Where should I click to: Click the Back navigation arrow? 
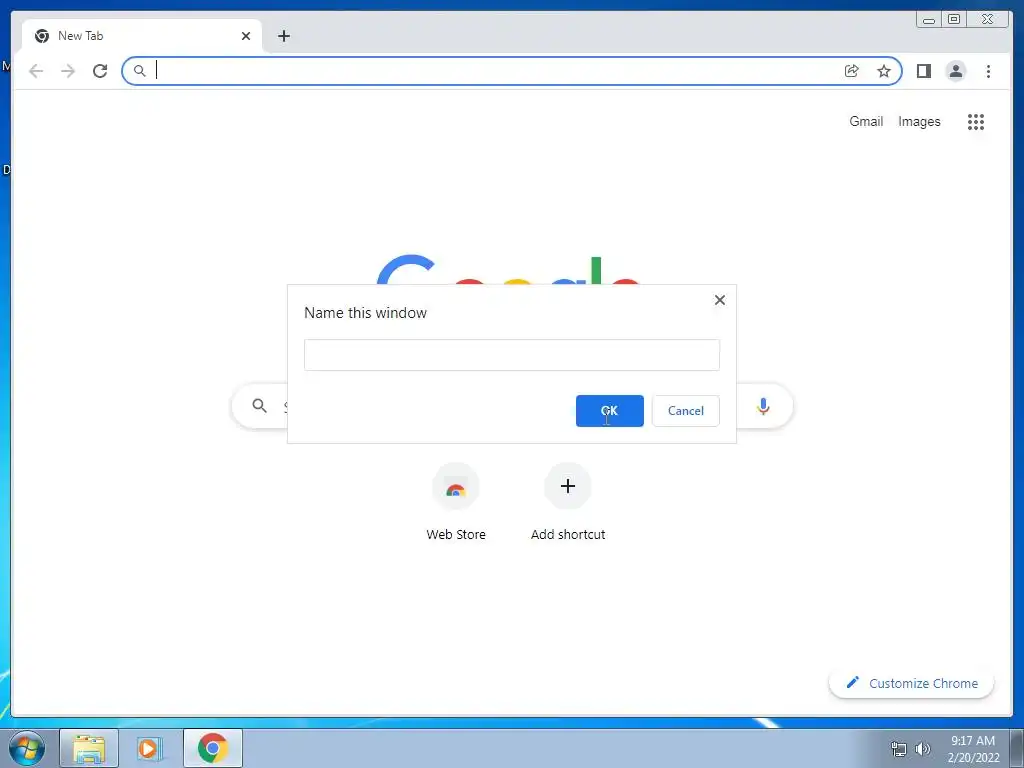pos(36,71)
